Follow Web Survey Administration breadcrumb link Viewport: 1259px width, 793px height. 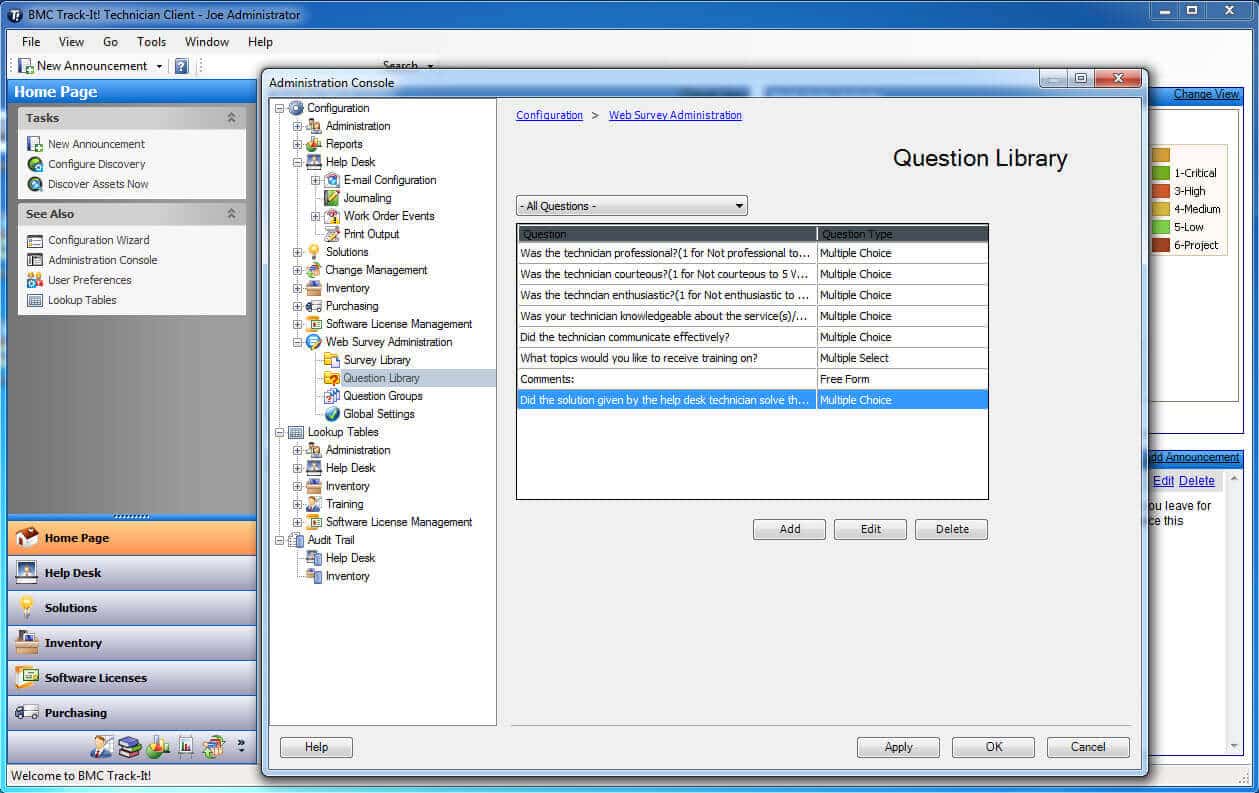tap(675, 115)
